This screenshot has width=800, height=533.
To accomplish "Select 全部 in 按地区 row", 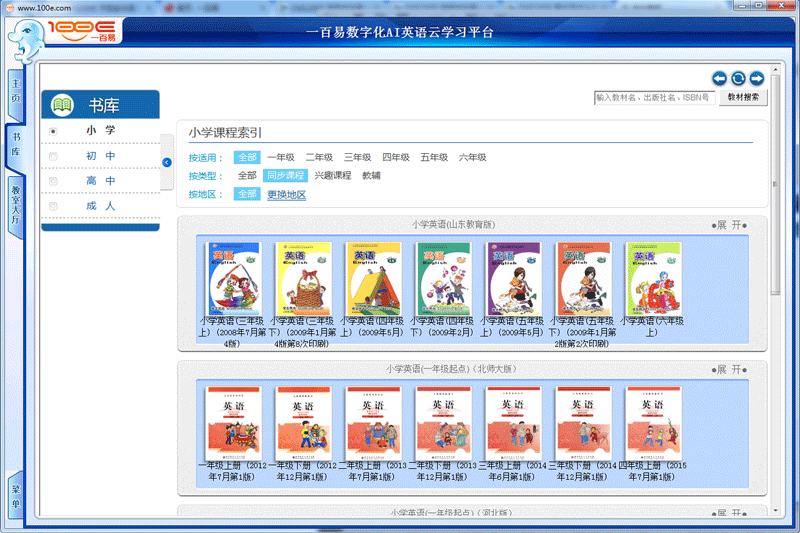I will tap(247, 194).
